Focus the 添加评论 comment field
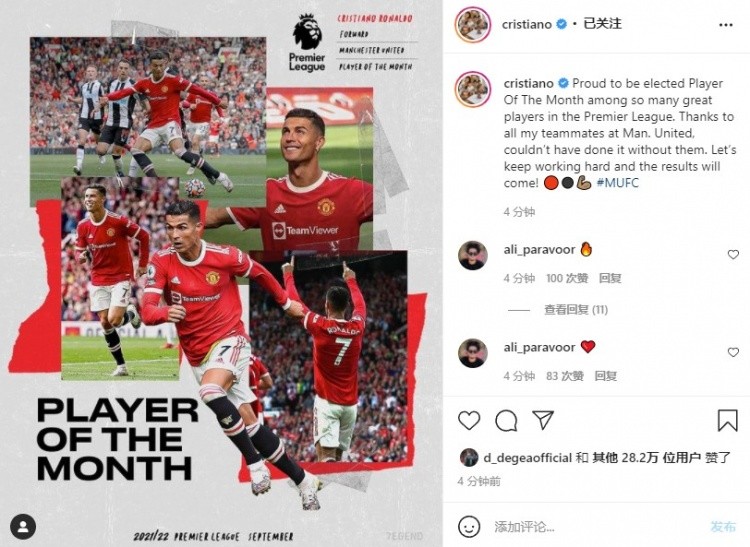This screenshot has height=547, width=750. click(x=598, y=527)
